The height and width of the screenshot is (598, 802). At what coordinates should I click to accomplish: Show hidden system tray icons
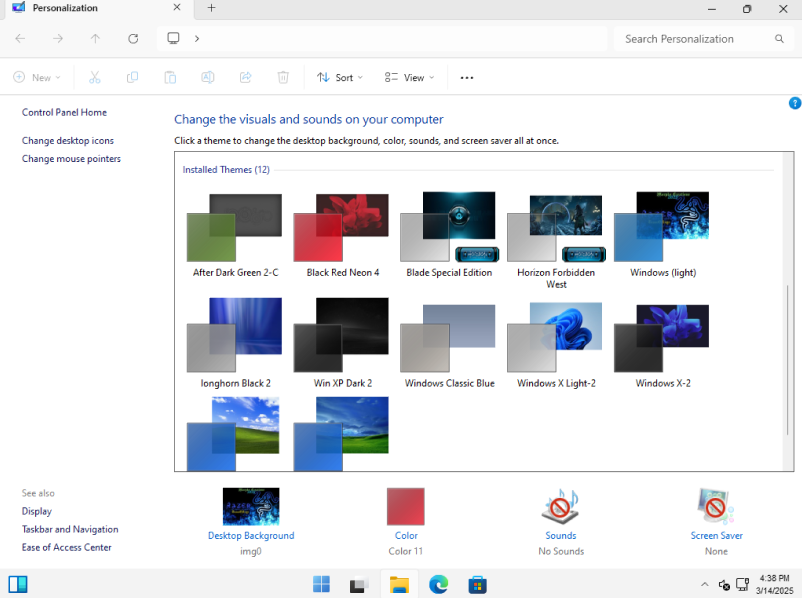click(705, 584)
